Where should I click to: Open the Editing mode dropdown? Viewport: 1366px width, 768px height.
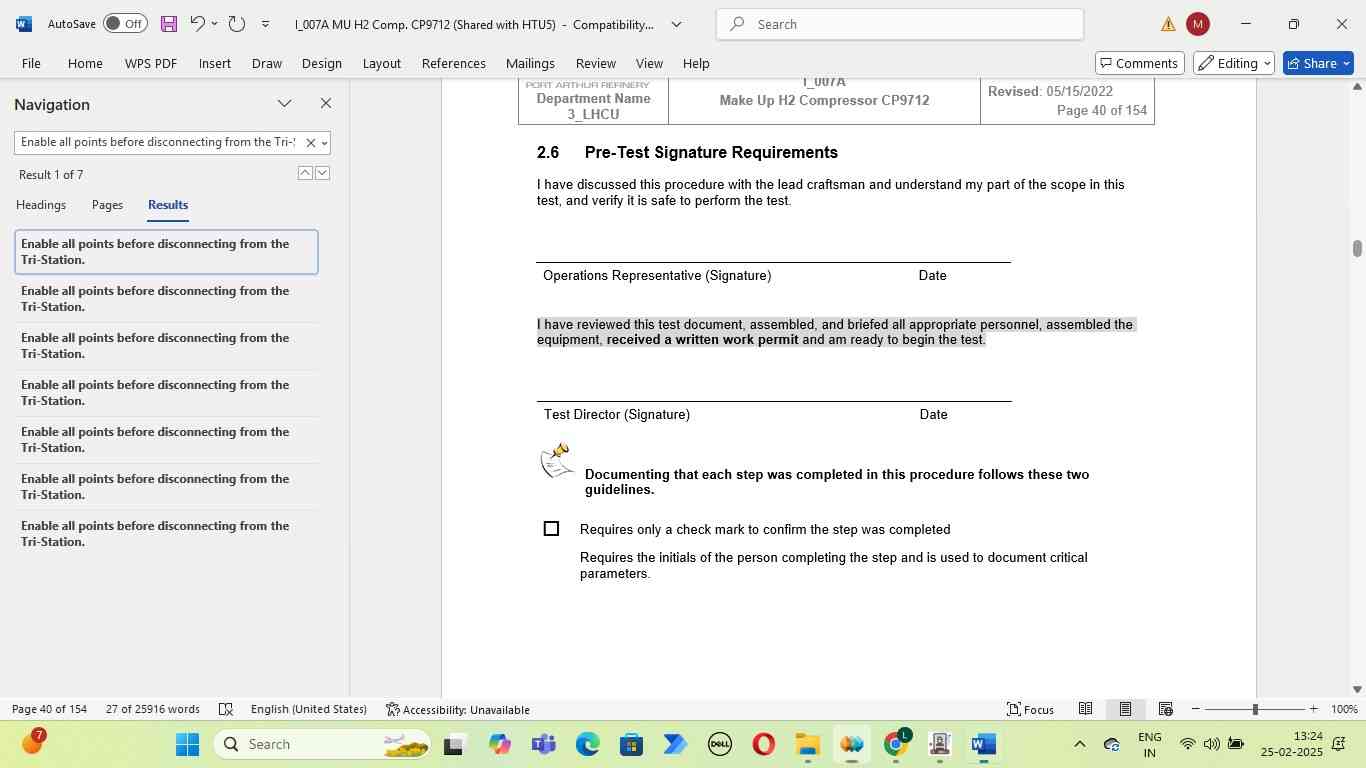[1234, 63]
